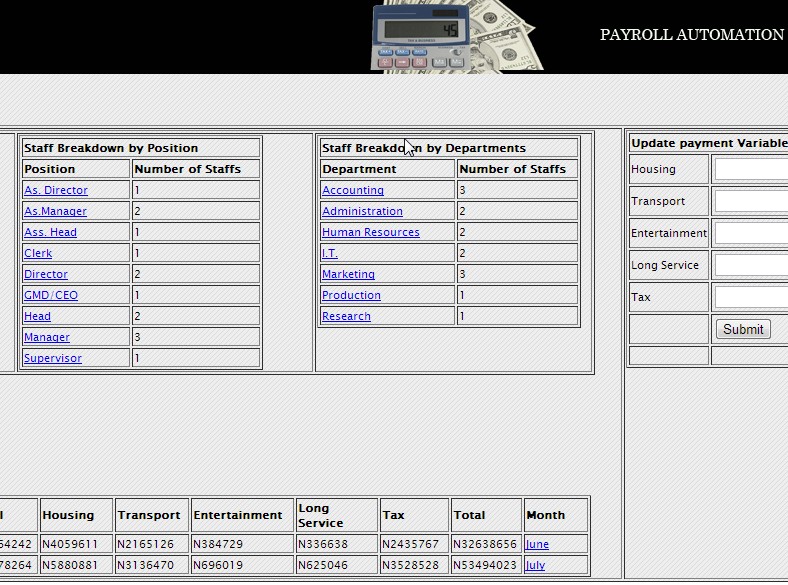Focus the Transport input field
Image resolution: width=788 pixels, height=585 pixels.
click(751, 201)
